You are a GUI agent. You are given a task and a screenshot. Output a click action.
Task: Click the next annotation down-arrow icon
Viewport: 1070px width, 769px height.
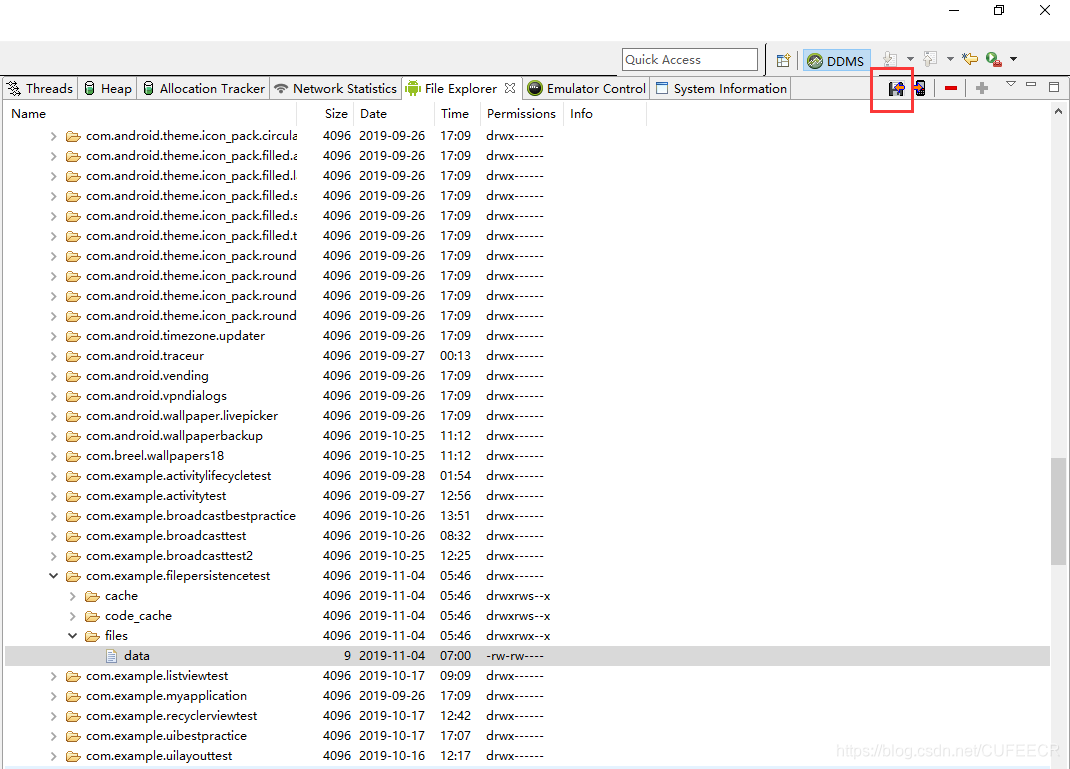(x=889, y=59)
